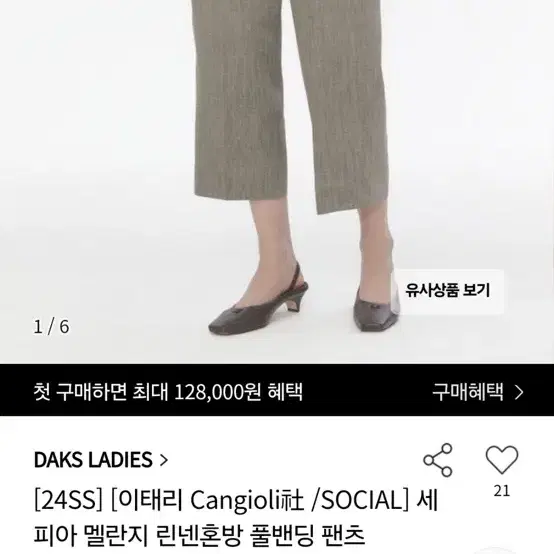Tap the first-purchase 혜택 banner text
Screen dimensions: 554x554
(168, 391)
